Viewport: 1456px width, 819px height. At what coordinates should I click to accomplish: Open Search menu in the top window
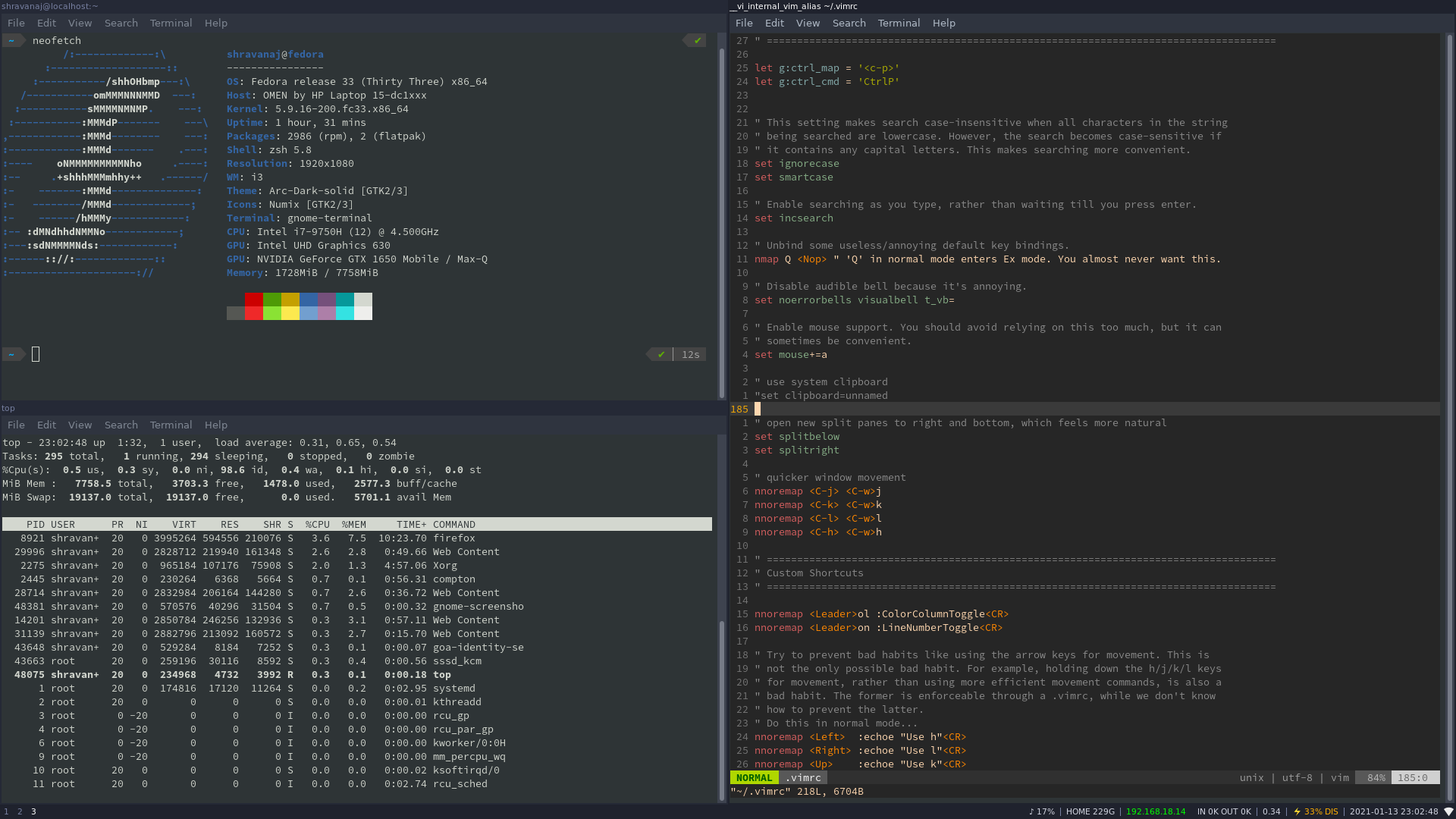121,425
